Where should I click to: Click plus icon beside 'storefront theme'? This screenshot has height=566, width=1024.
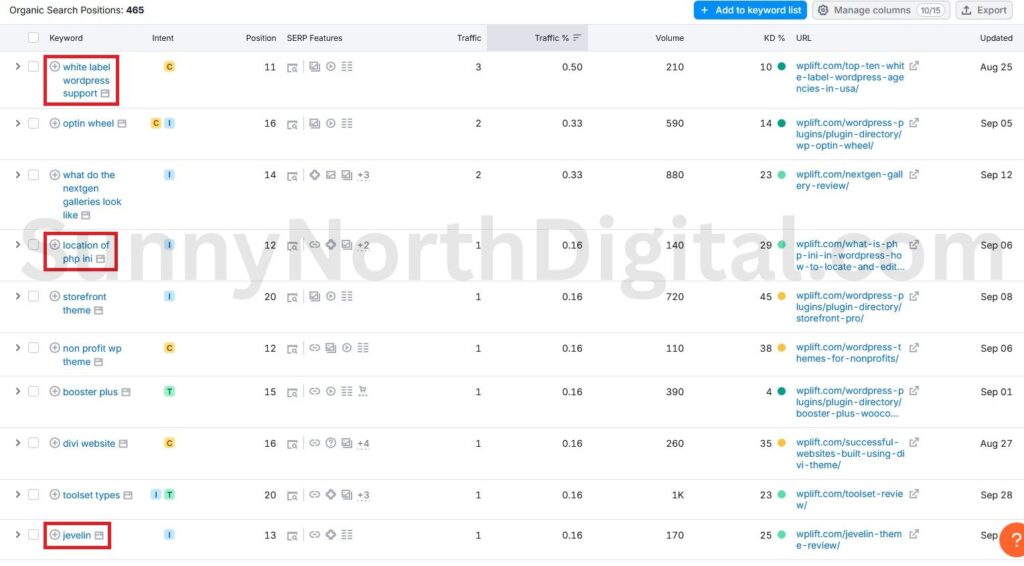pos(55,296)
